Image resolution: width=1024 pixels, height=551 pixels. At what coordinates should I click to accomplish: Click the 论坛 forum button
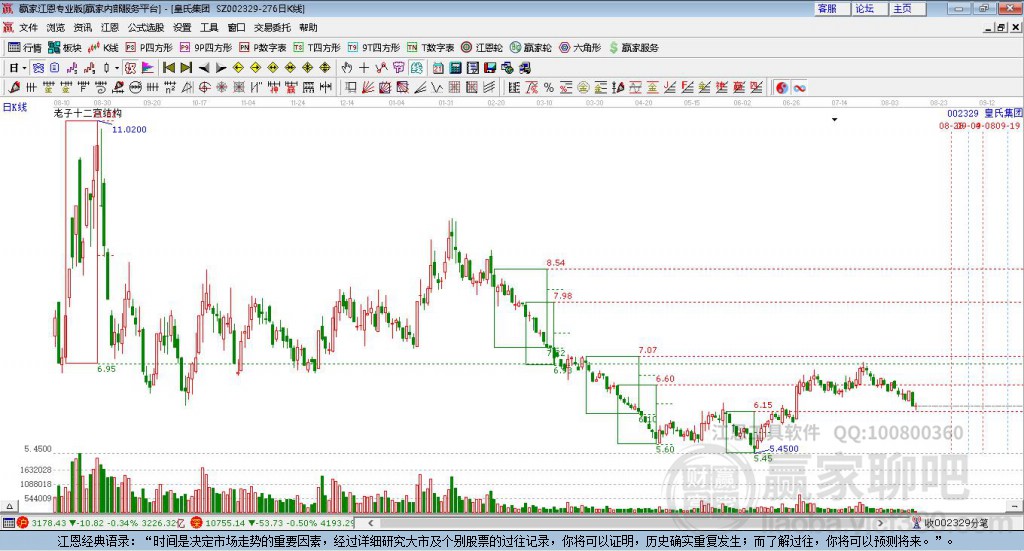click(x=870, y=8)
